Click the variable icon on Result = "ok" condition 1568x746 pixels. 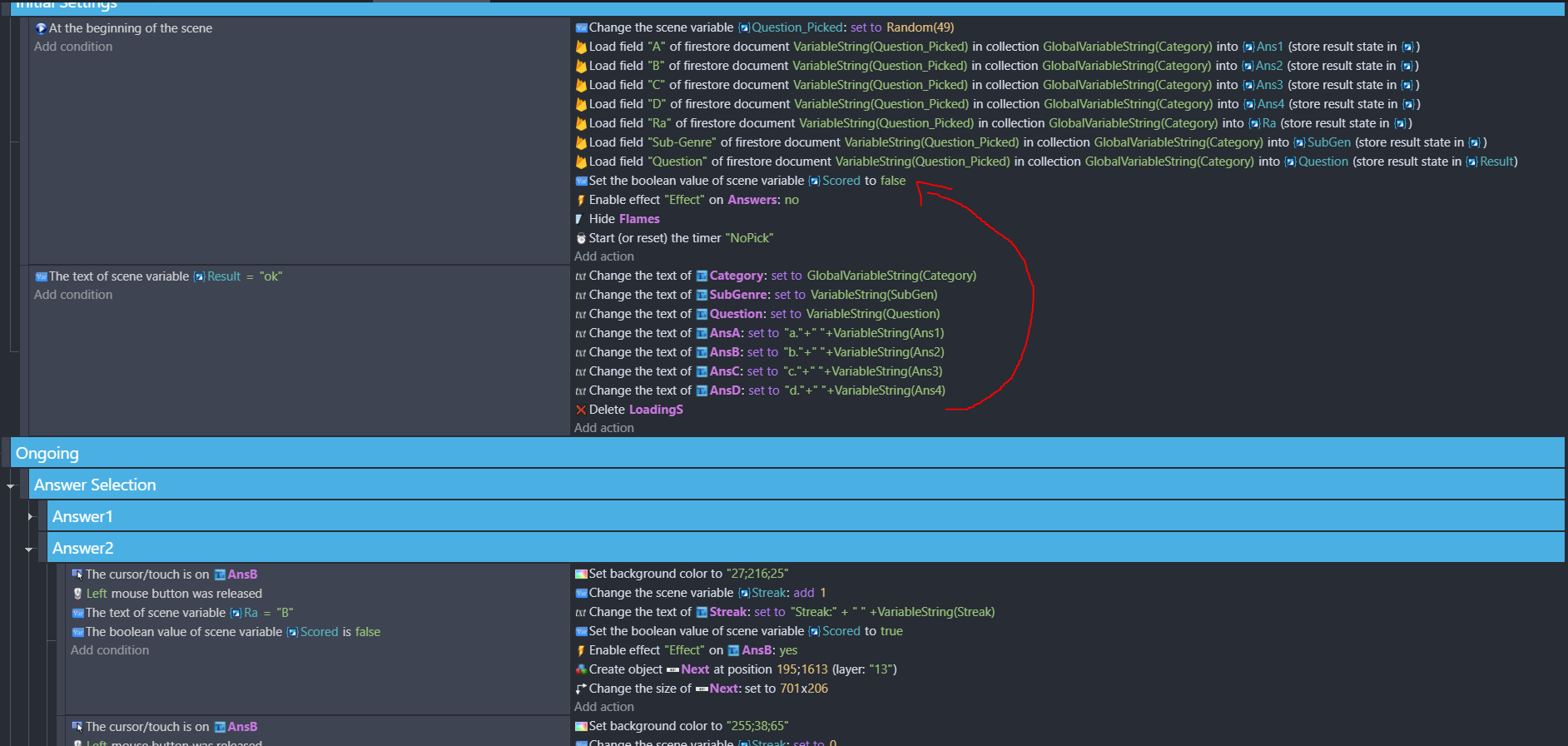(41, 277)
